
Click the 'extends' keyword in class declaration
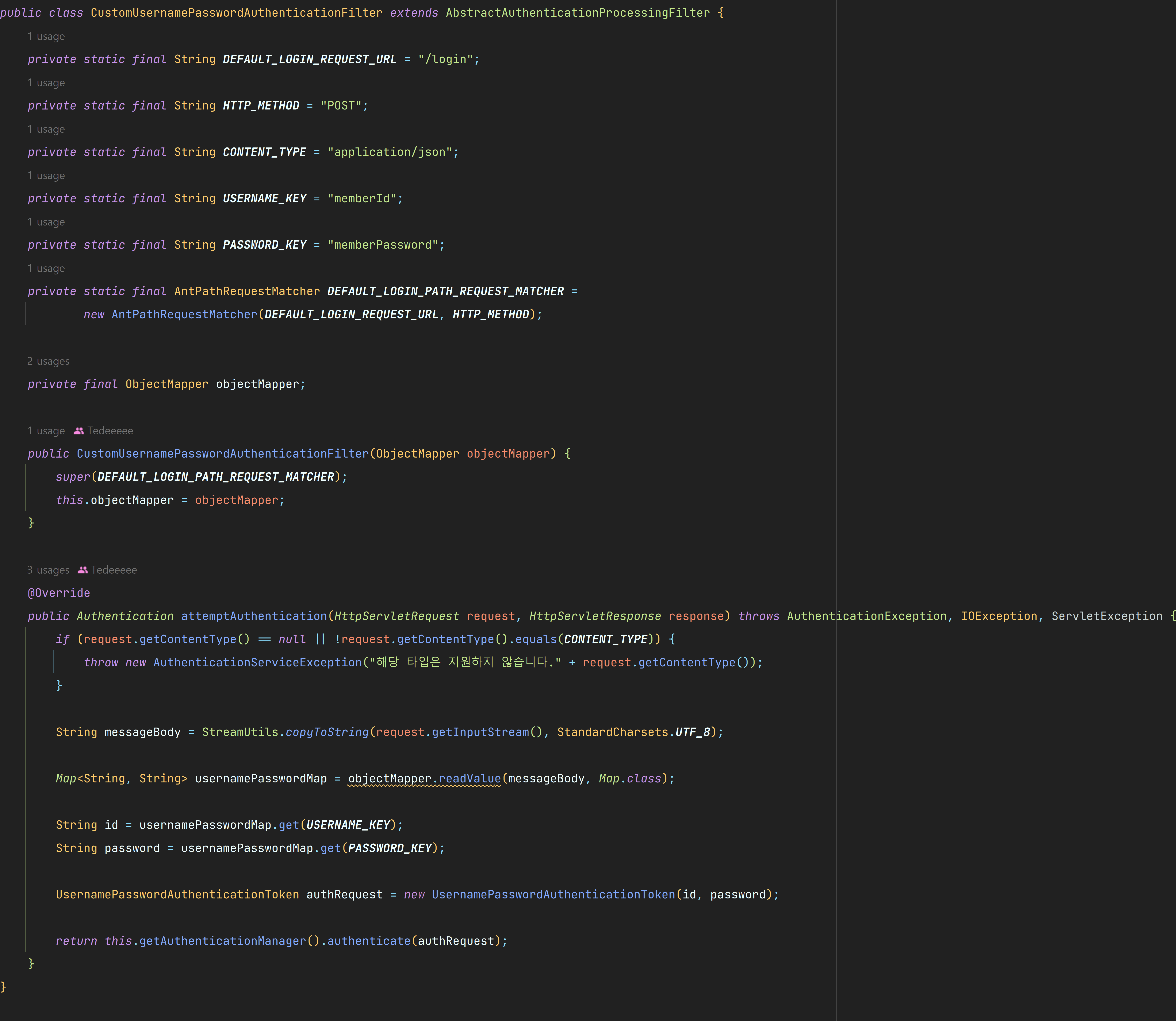click(414, 12)
